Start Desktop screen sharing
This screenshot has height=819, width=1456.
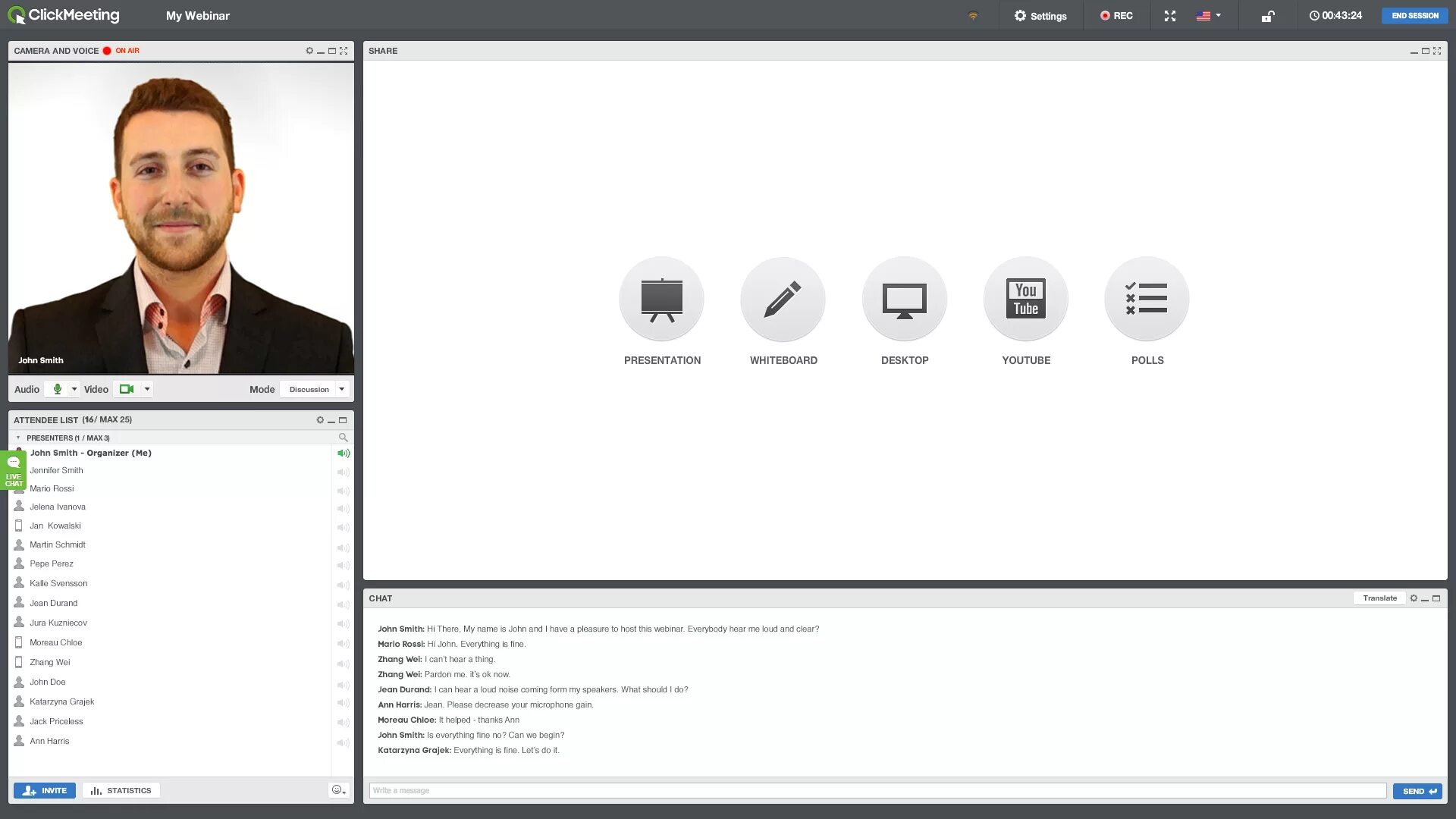click(x=904, y=300)
